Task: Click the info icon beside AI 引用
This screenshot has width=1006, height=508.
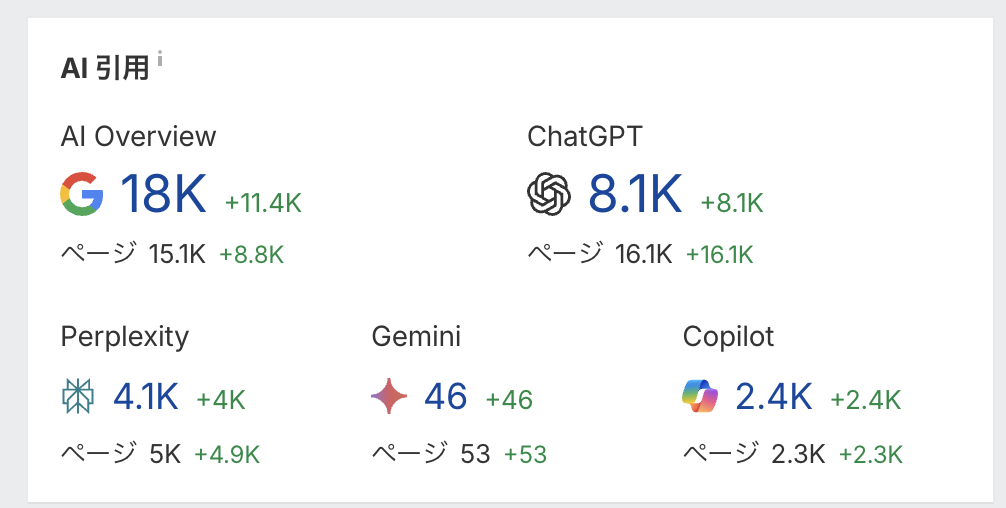Action: point(160,60)
